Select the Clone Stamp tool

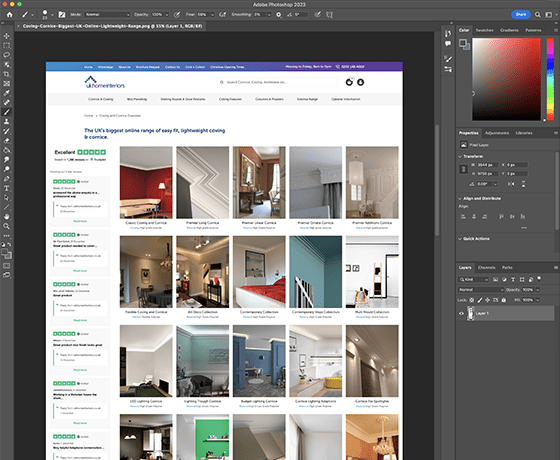coord(6,121)
